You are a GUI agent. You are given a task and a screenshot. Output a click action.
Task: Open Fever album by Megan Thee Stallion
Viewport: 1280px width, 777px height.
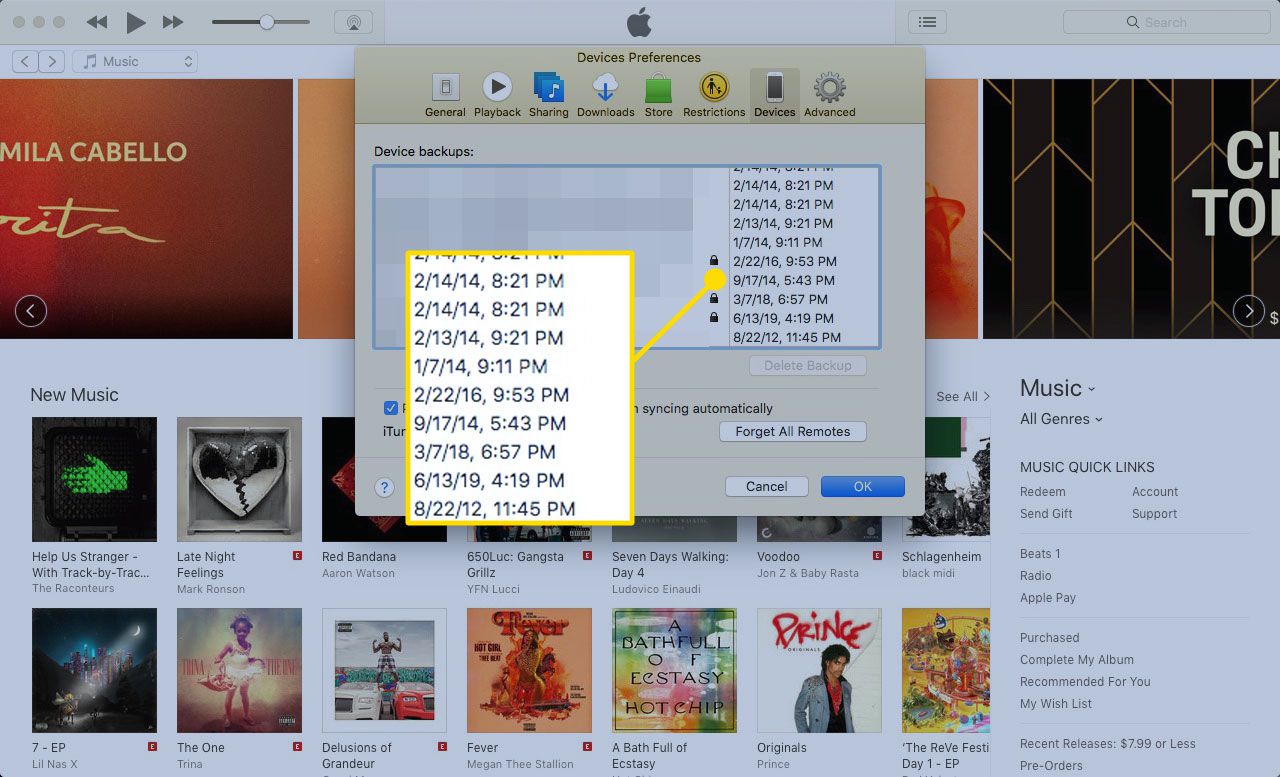529,670
